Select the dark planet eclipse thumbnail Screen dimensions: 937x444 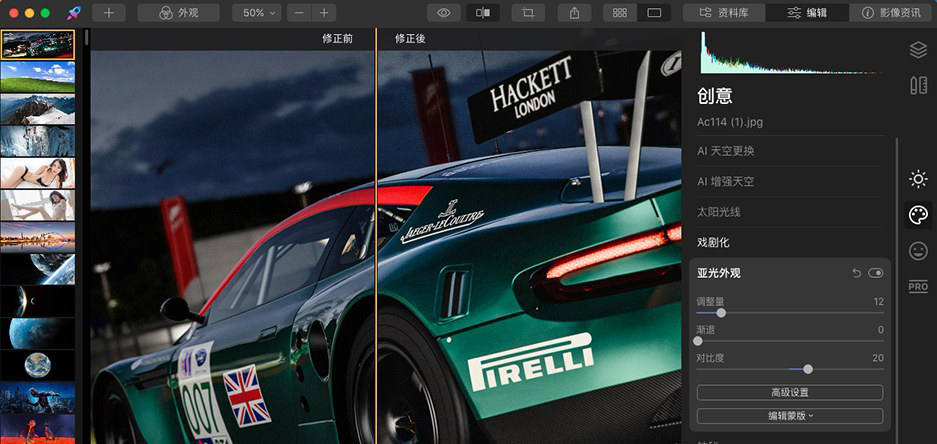[38, 301]
